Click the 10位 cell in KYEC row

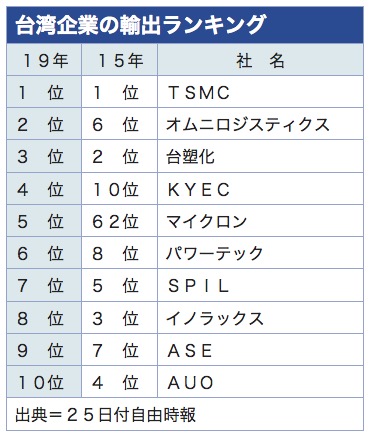(119, 189)
